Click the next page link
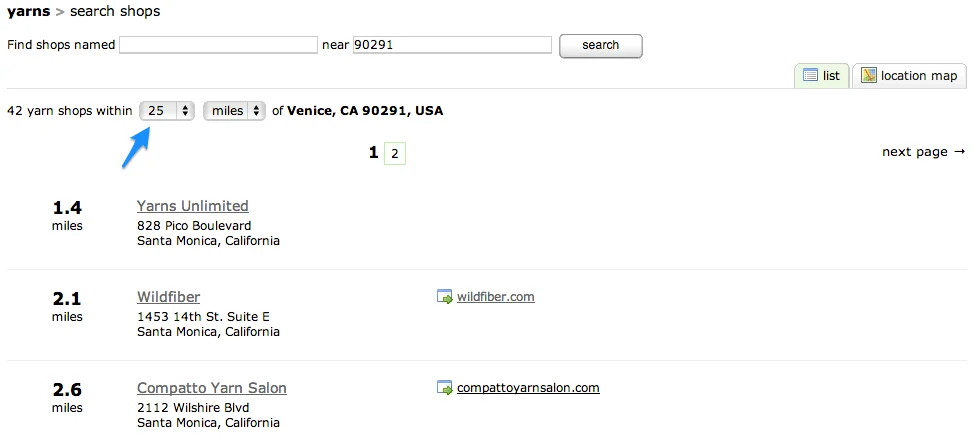 tap(923, 151)
